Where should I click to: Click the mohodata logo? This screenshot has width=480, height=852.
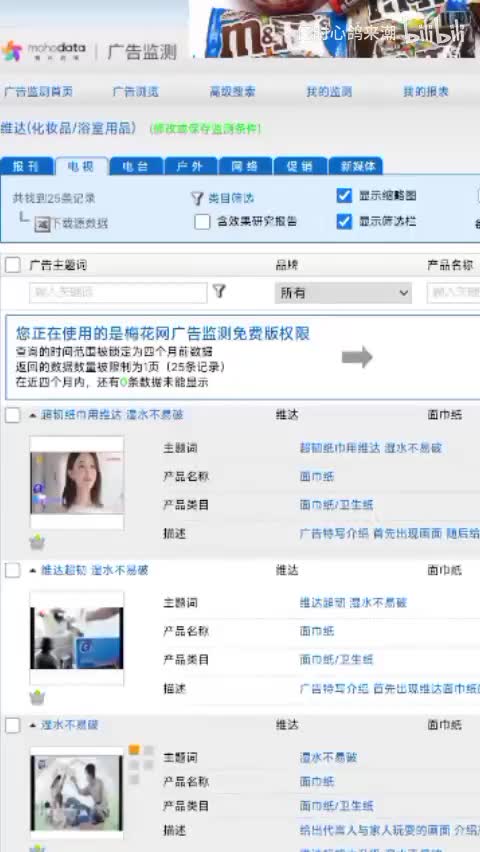43,51
